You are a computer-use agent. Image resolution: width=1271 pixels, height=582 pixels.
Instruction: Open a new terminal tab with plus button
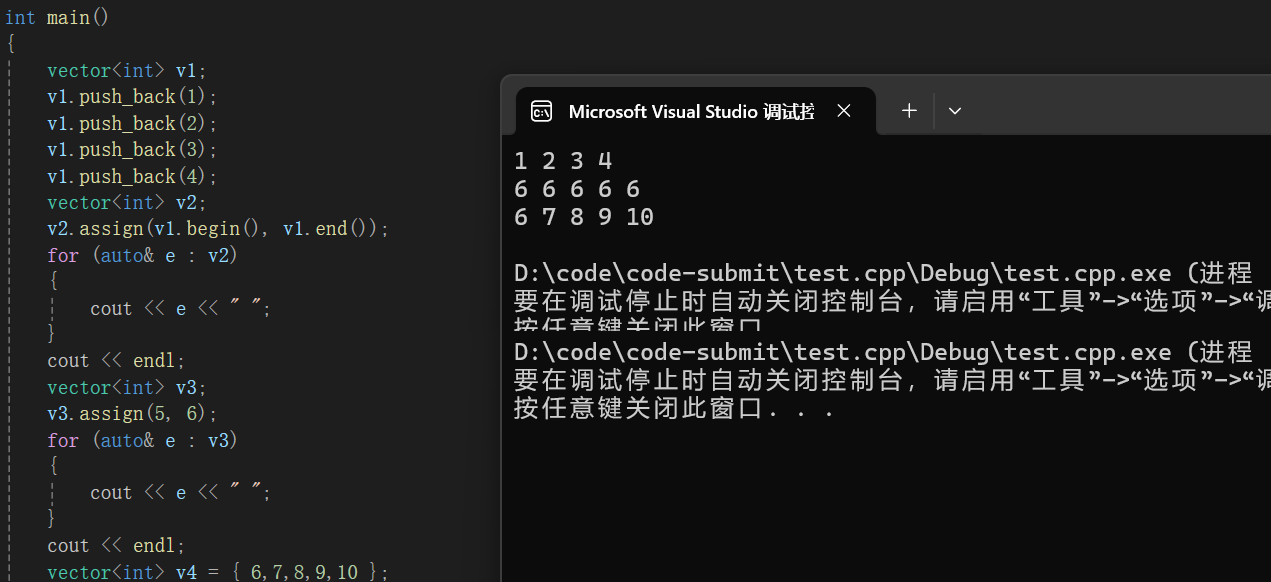click(x=909, y=111)
